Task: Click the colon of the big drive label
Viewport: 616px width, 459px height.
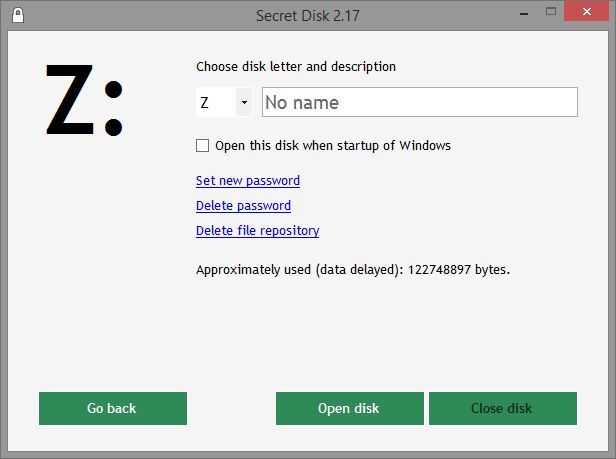Action: pos(114,108)
